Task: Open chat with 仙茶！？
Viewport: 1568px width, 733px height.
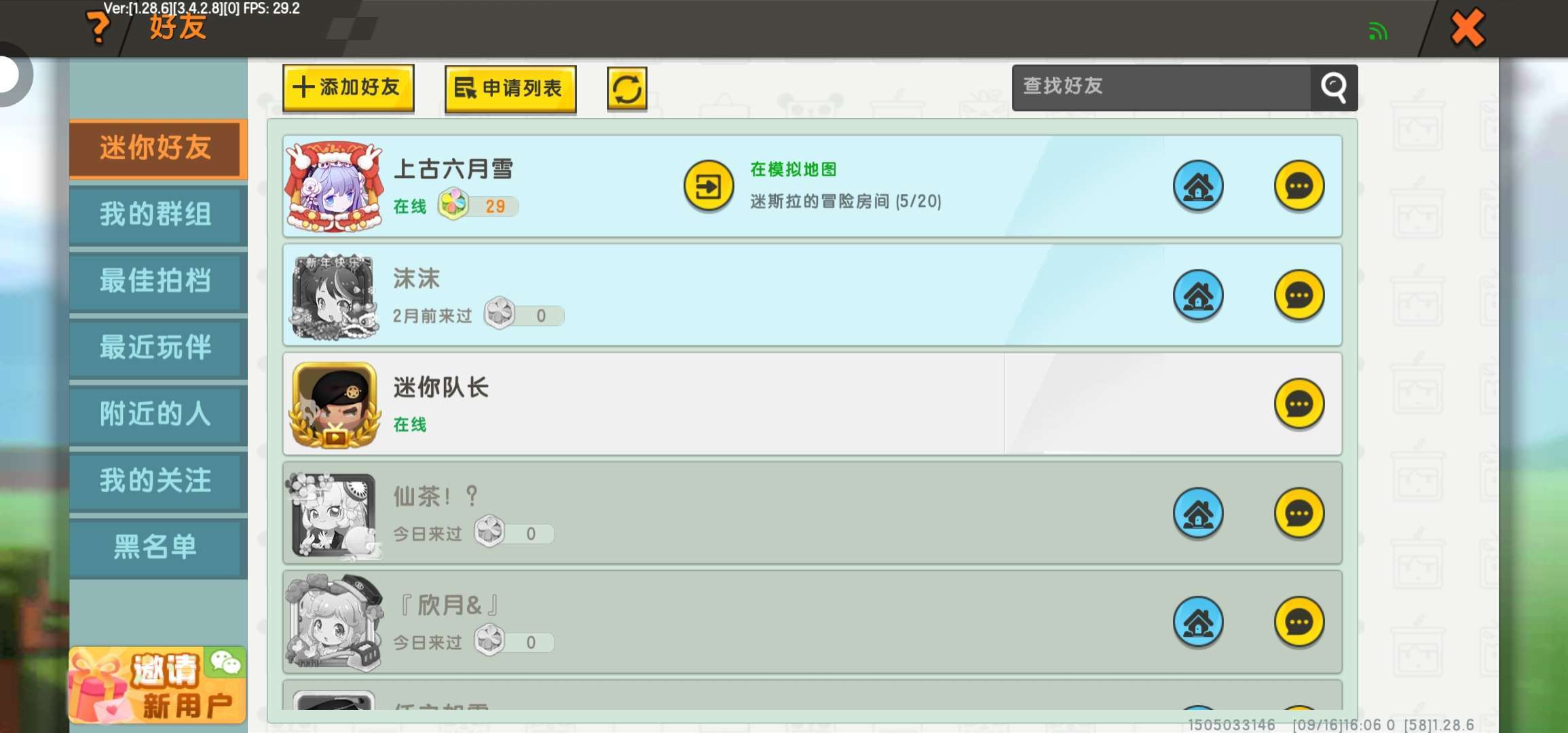Action: (x=1299, y=514)
